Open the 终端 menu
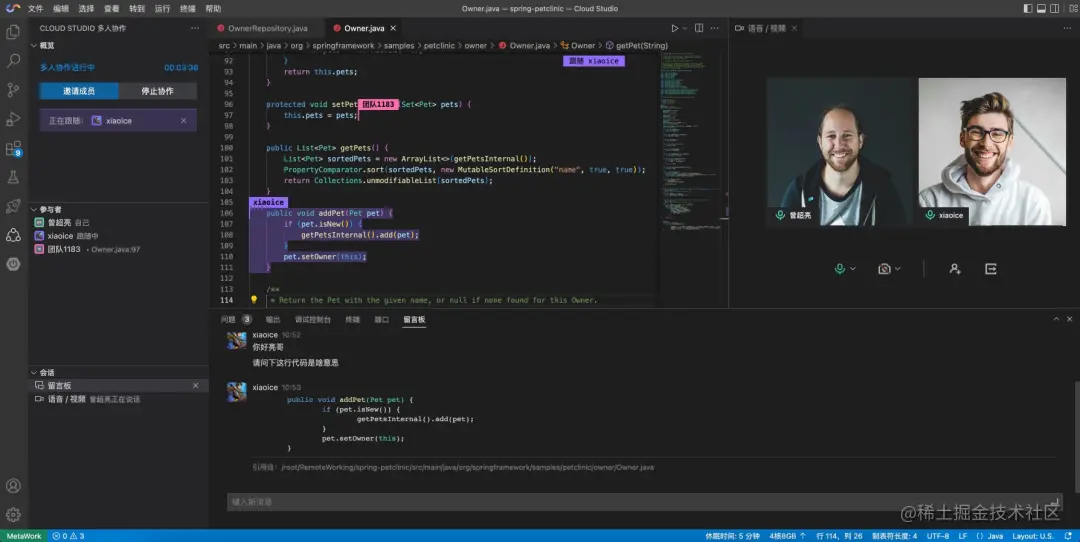1080x542 pixels. coord(187,8)
